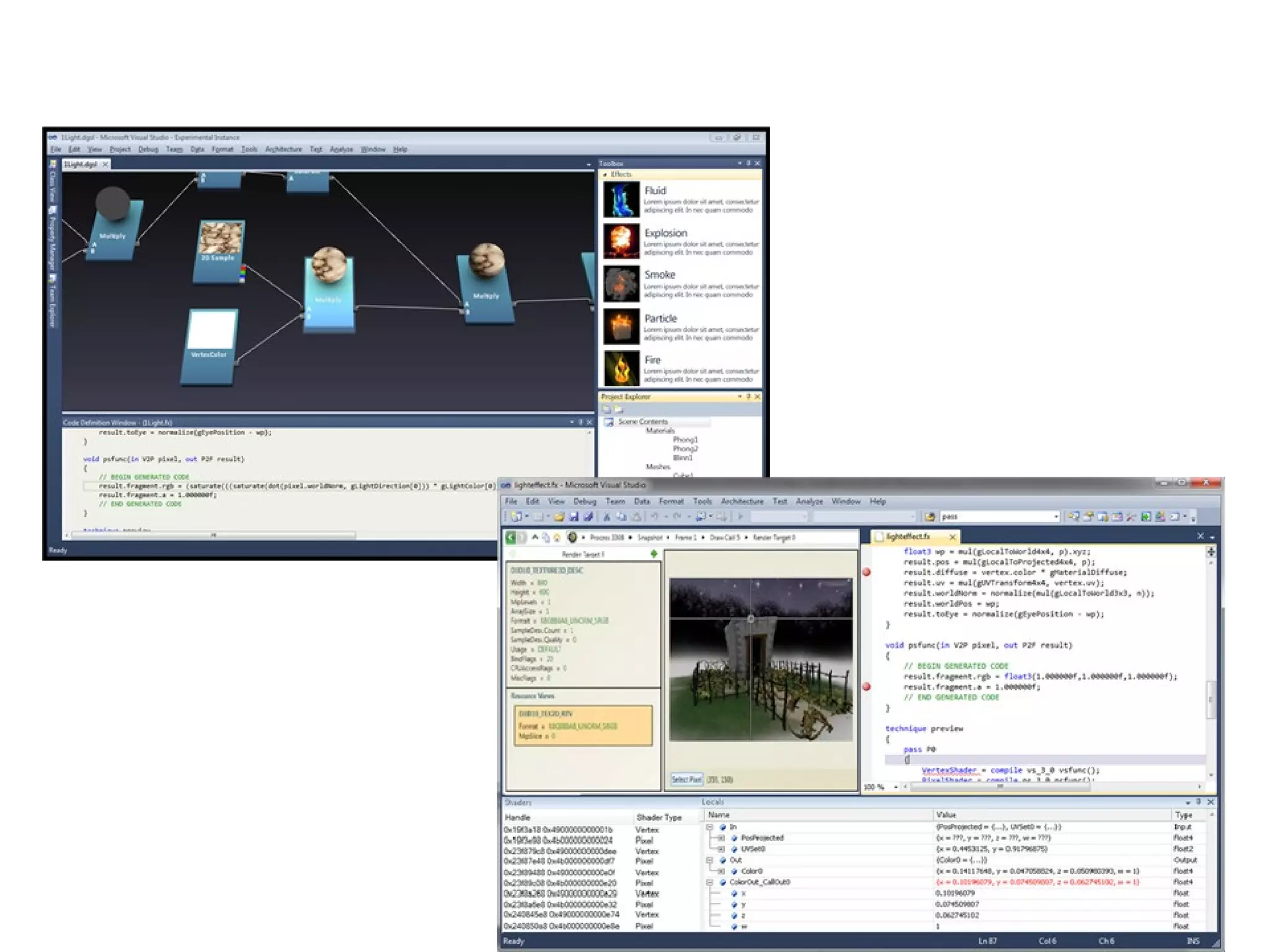The image size is (1270, 952).
Task: Open the Architecture menu in lighteffect window
Action: 742,501
